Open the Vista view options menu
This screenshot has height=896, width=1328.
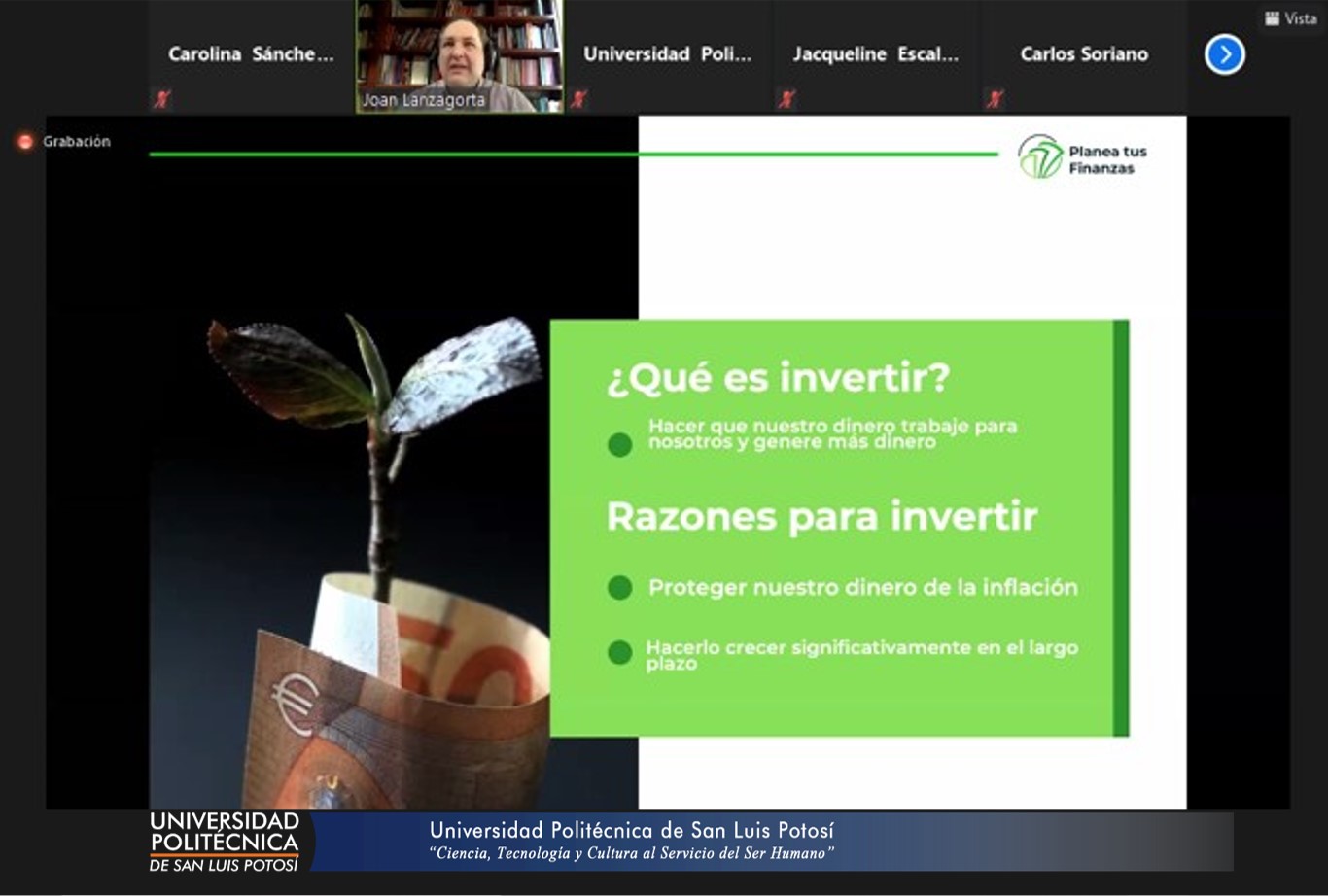pos(1290,18)
